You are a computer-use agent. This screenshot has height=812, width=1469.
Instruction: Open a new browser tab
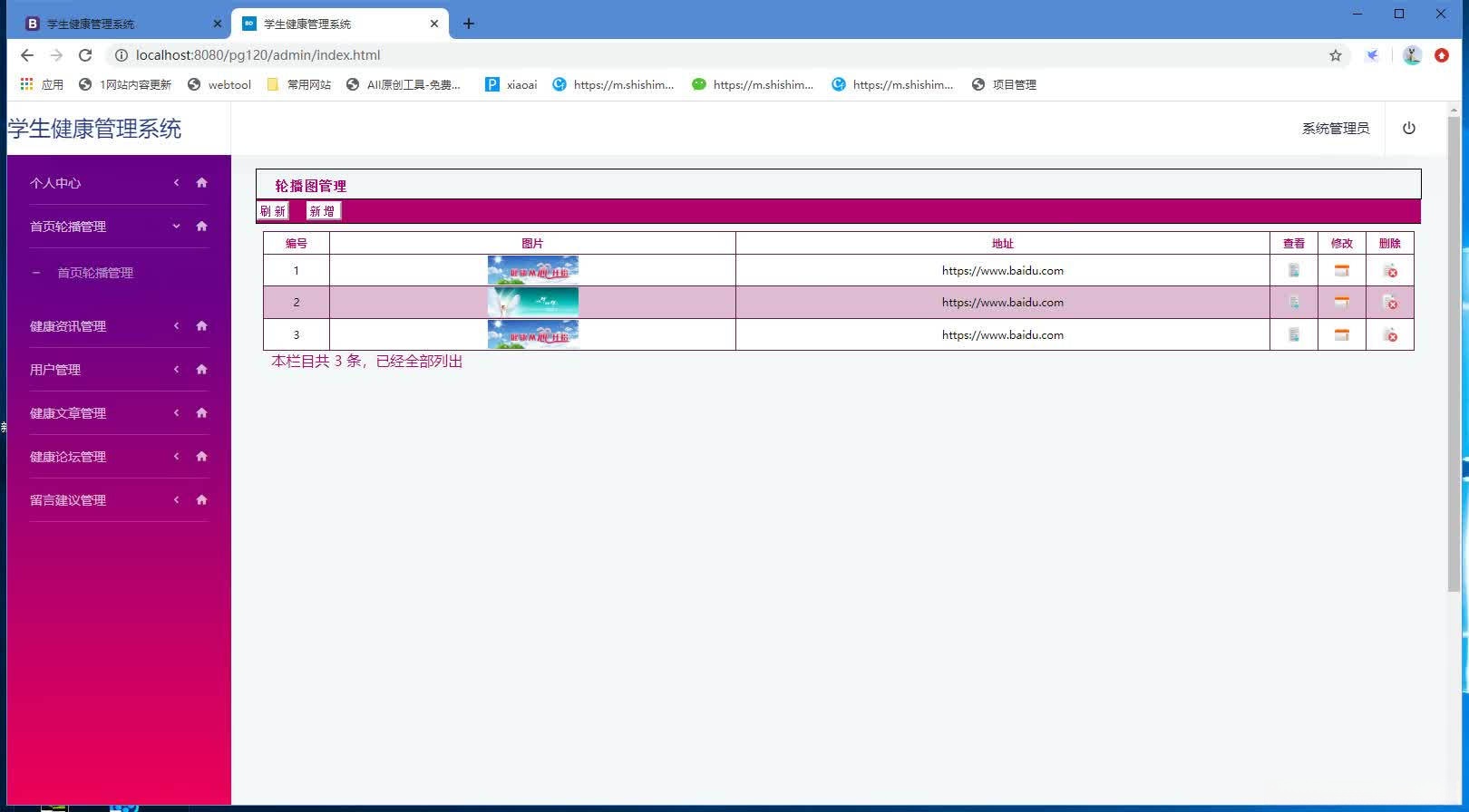tap(469, 24)
